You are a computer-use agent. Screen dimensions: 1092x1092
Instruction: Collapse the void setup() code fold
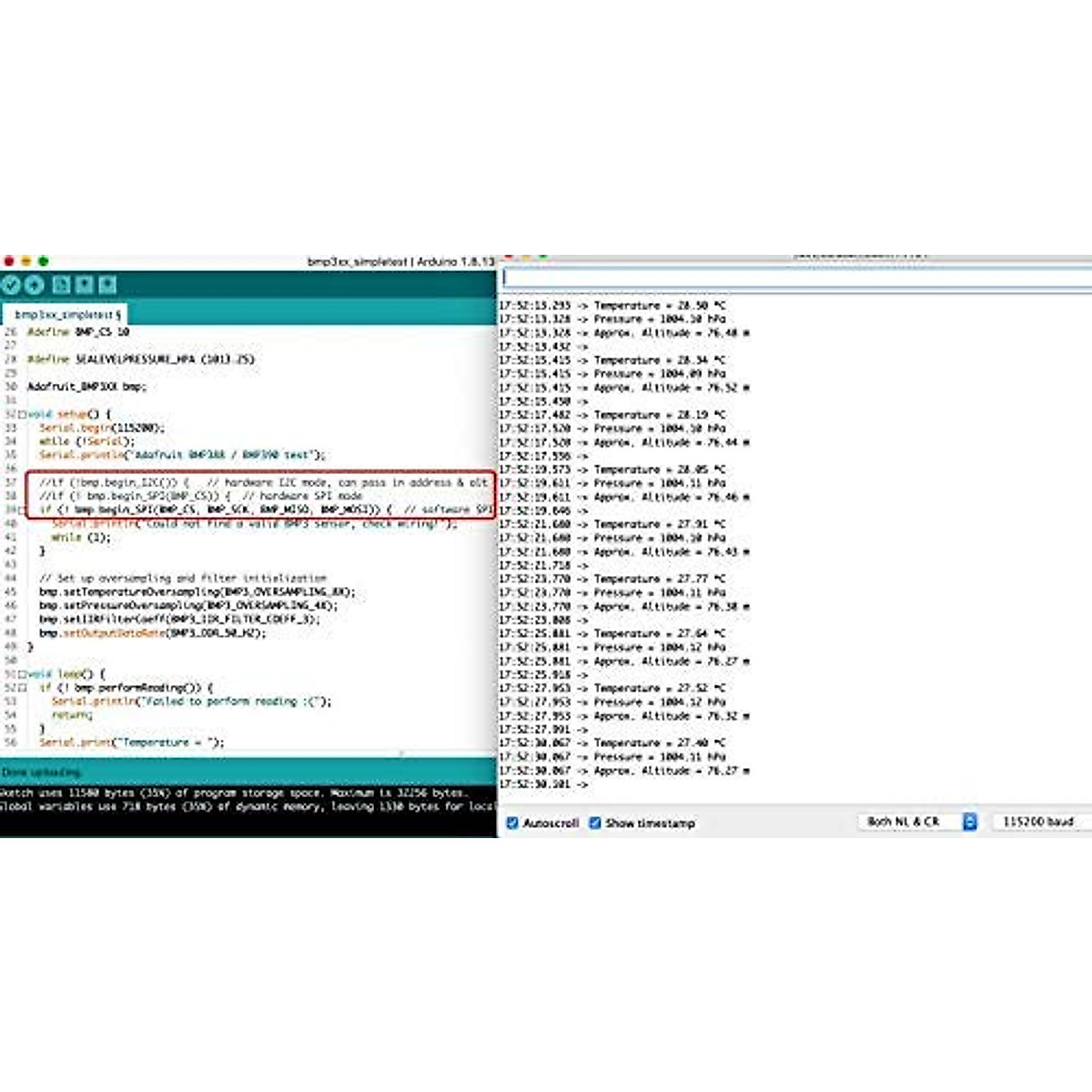coord(24,414)
